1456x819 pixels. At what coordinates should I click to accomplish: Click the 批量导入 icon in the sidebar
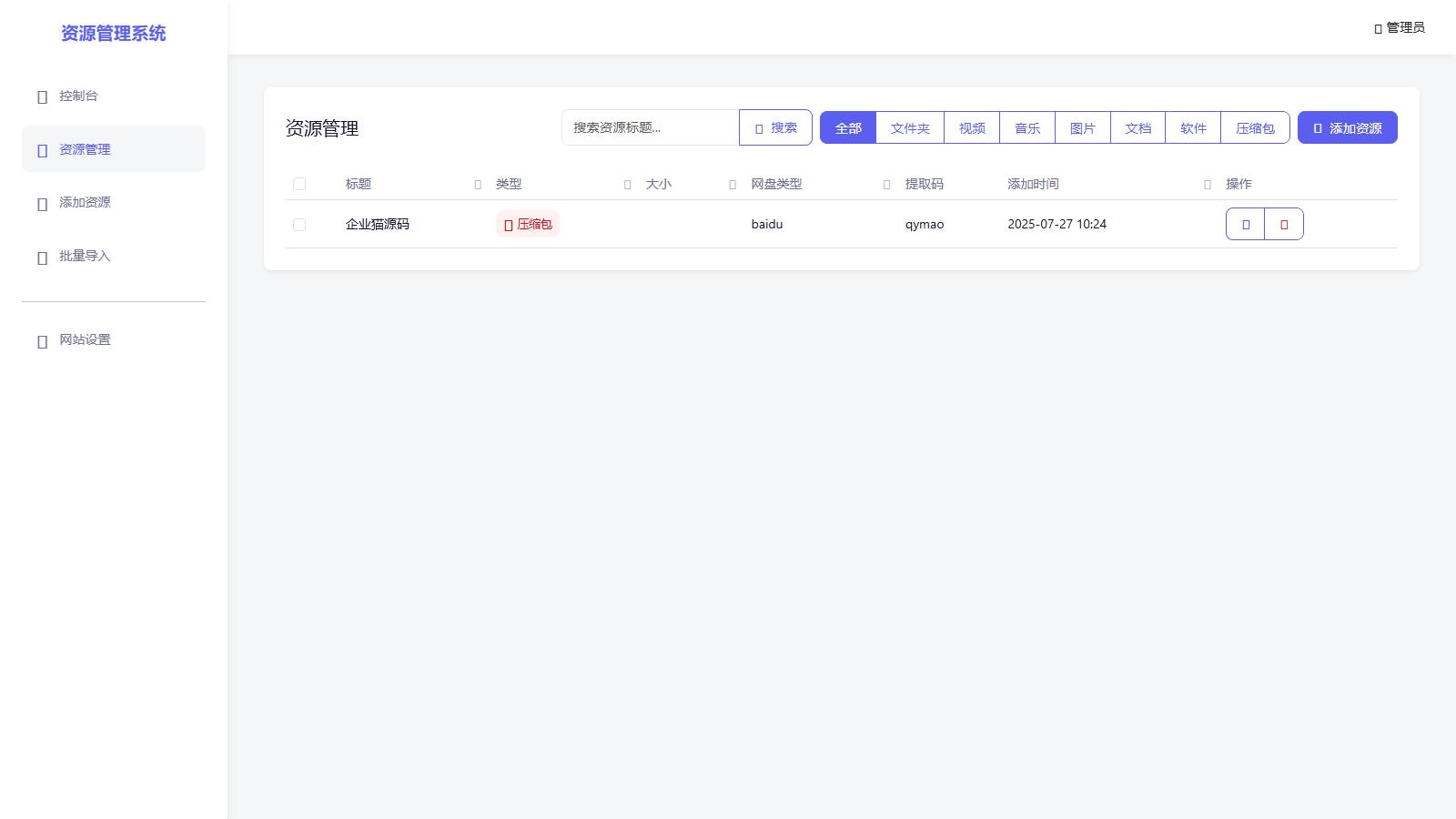pos(42,258)
